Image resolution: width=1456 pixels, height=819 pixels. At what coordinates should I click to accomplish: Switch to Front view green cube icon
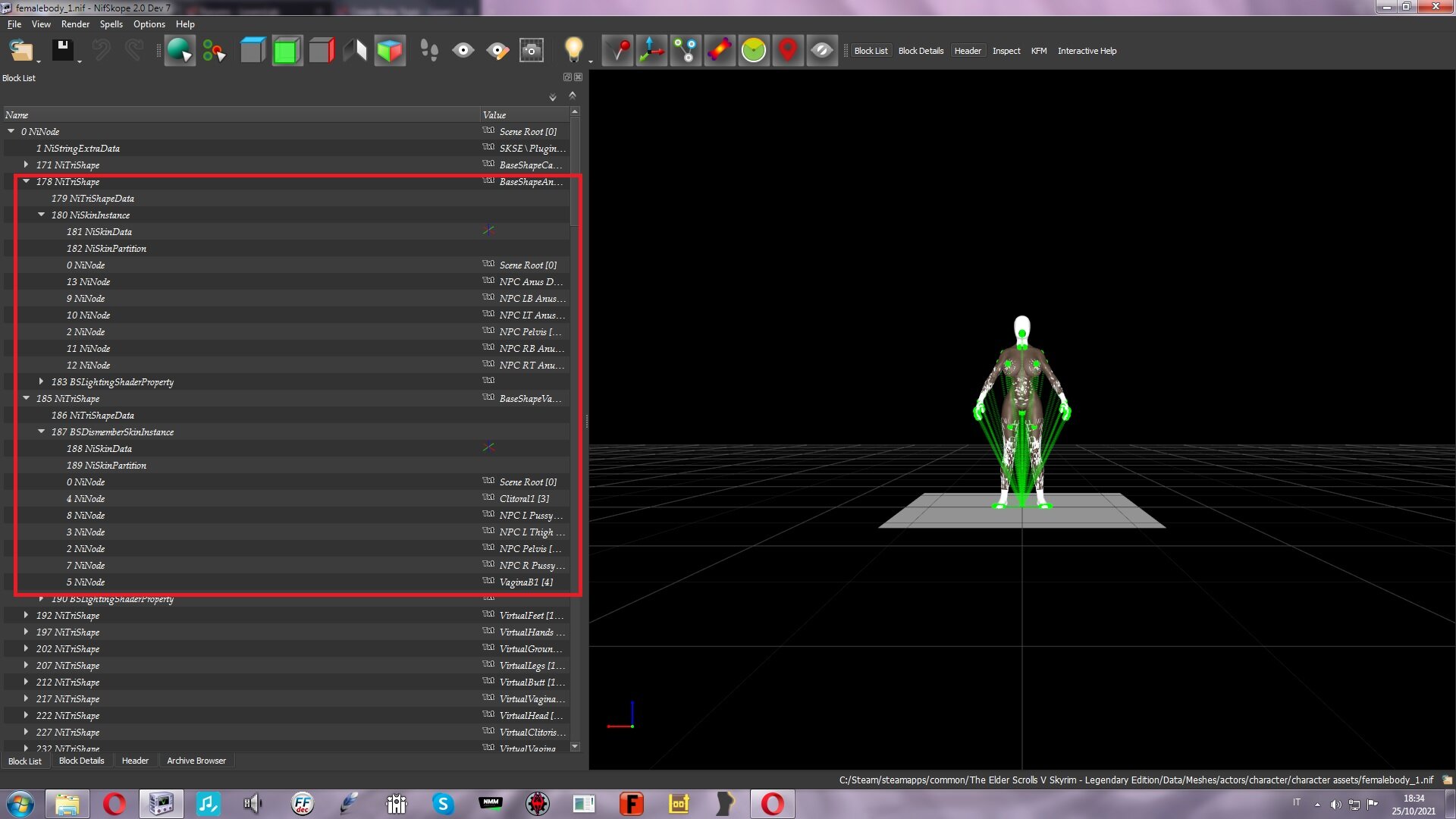point(287,51)
